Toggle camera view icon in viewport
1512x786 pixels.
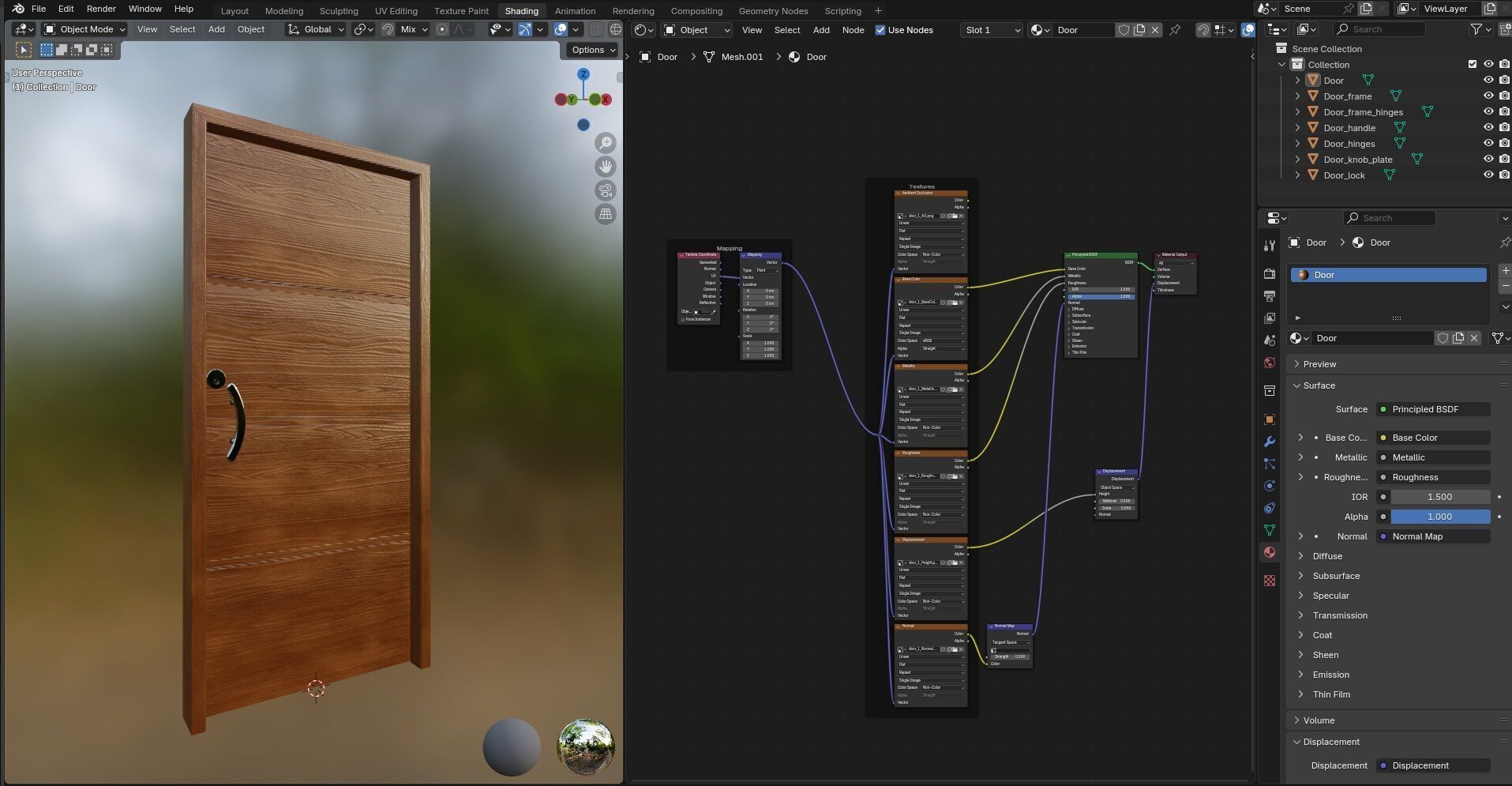pyautogui.click(x=606, y=190)
